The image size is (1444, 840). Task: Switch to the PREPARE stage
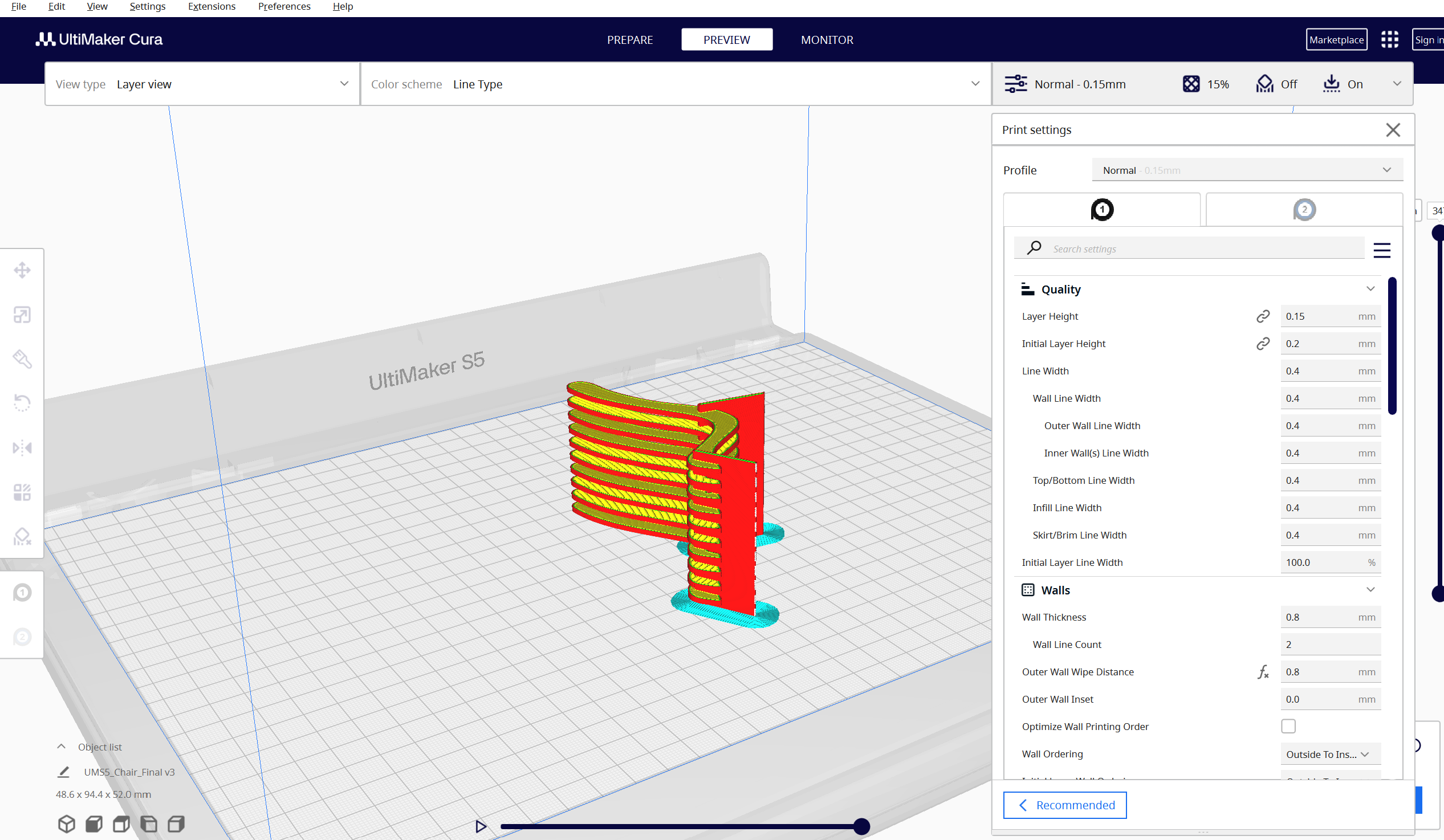[630, 39]
